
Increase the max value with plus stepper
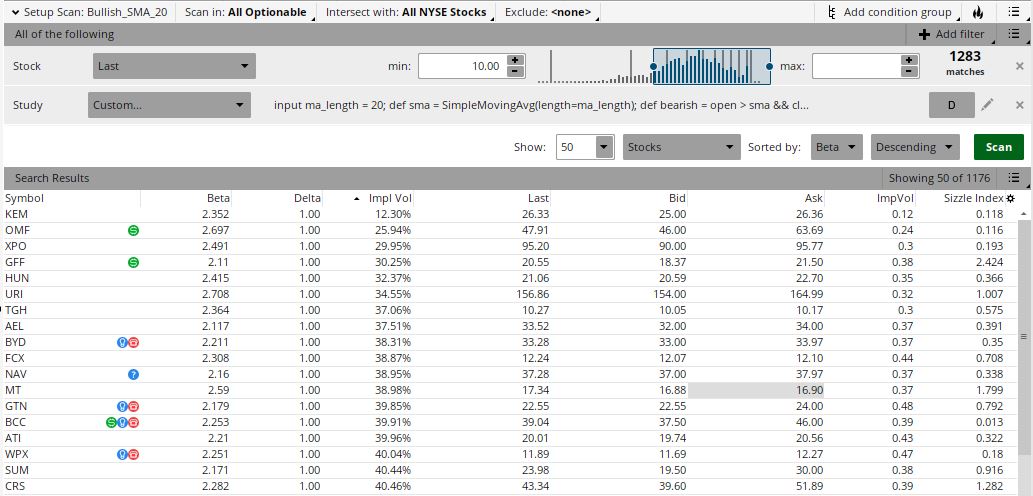pyautogui.click(x=910, y=60)
